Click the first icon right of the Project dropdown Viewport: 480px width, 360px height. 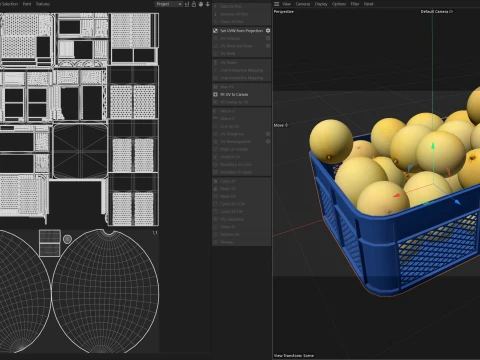pyautogui.click(x=187, y=4)
